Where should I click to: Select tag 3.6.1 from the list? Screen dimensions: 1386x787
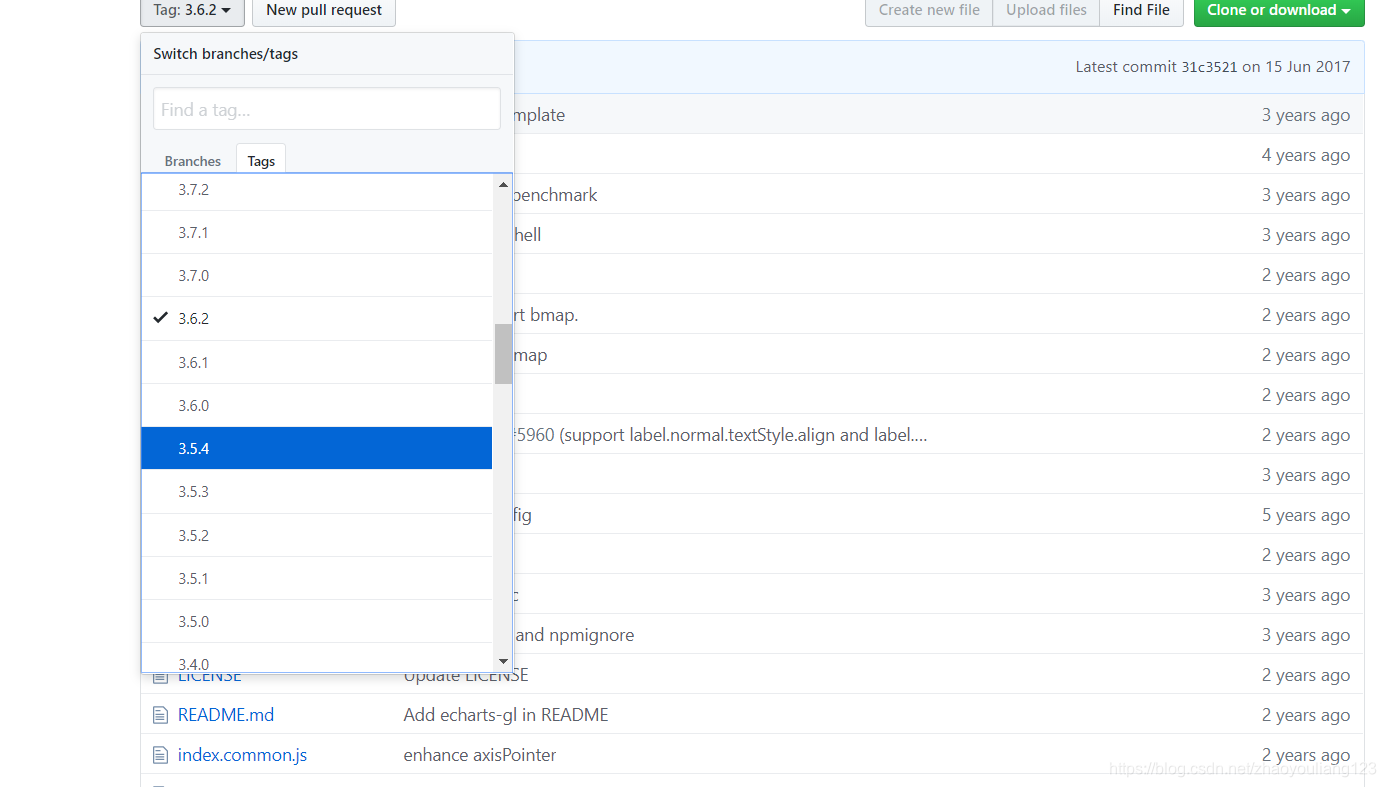(317, 362)
